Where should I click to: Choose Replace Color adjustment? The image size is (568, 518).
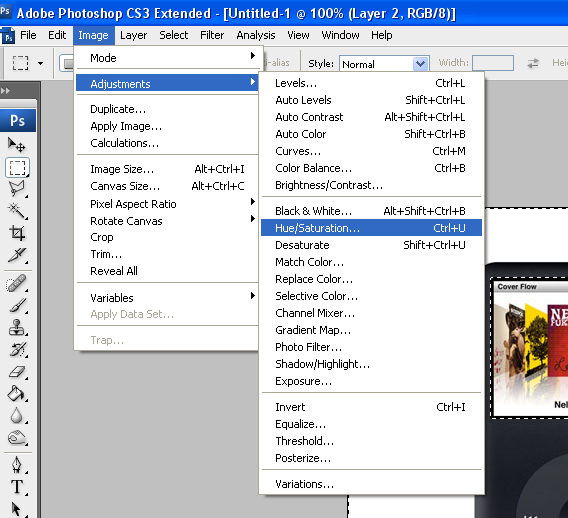[371, 279]
